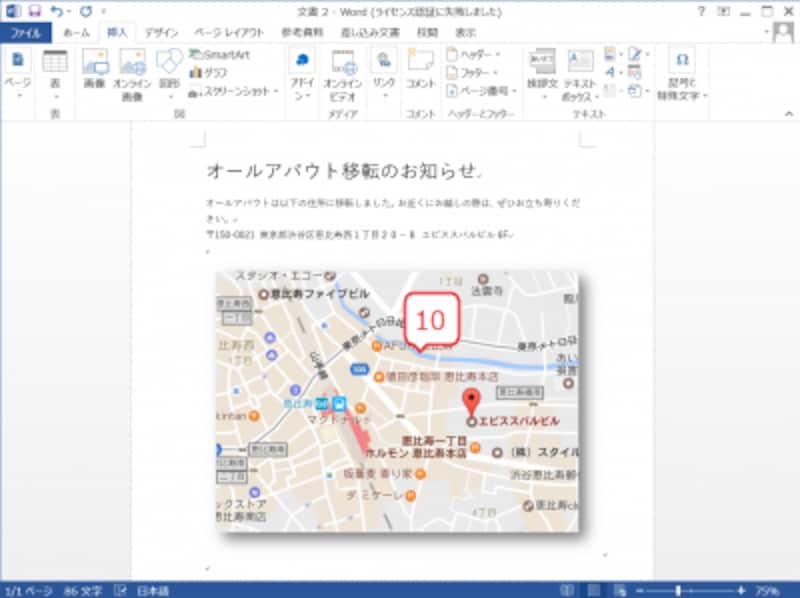Open Ribbon Display Options
Viewport: 800px width, 598px height.
click(723, 11)
